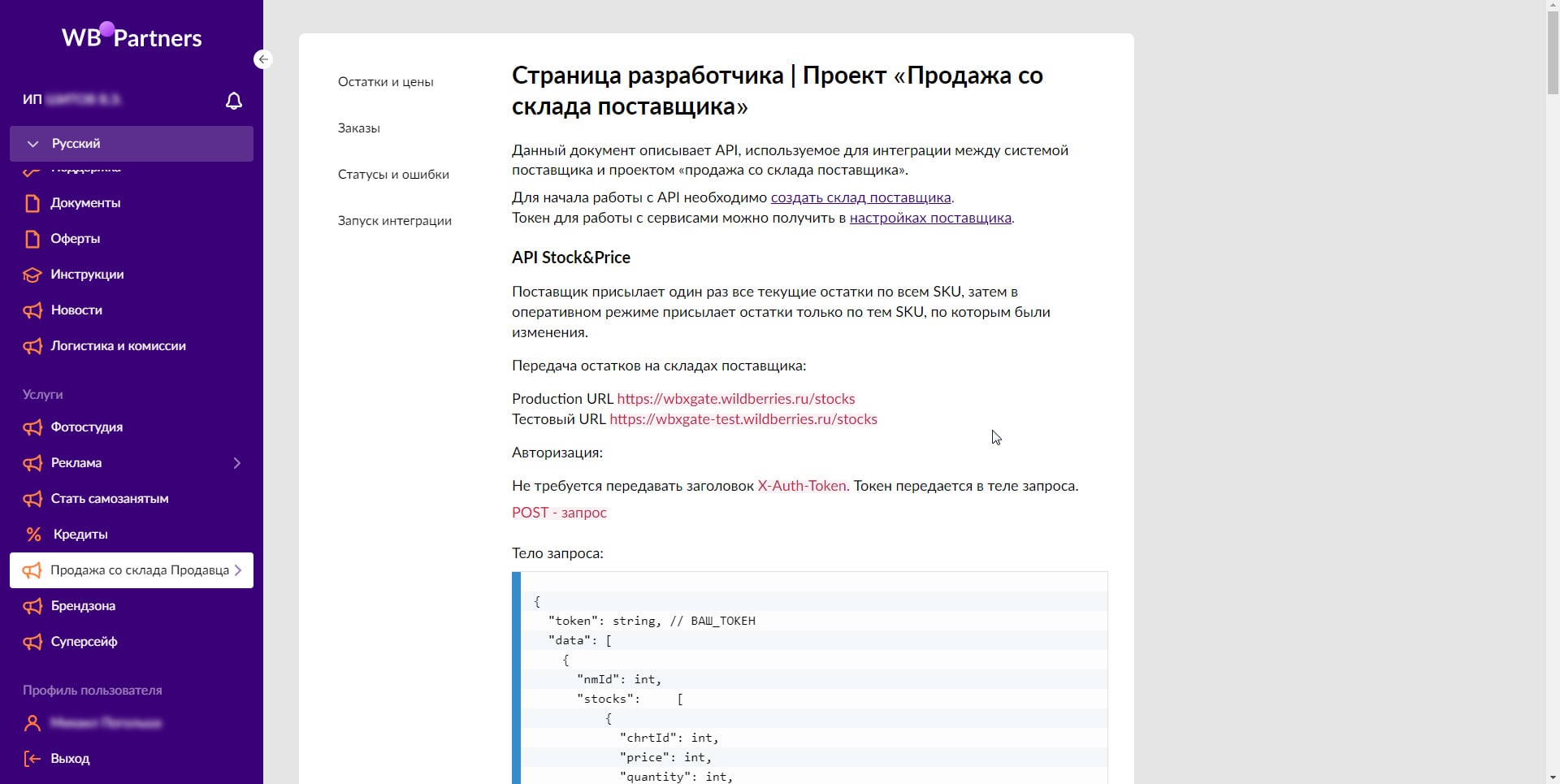Click the Выход logout icon

coord(32,759)
